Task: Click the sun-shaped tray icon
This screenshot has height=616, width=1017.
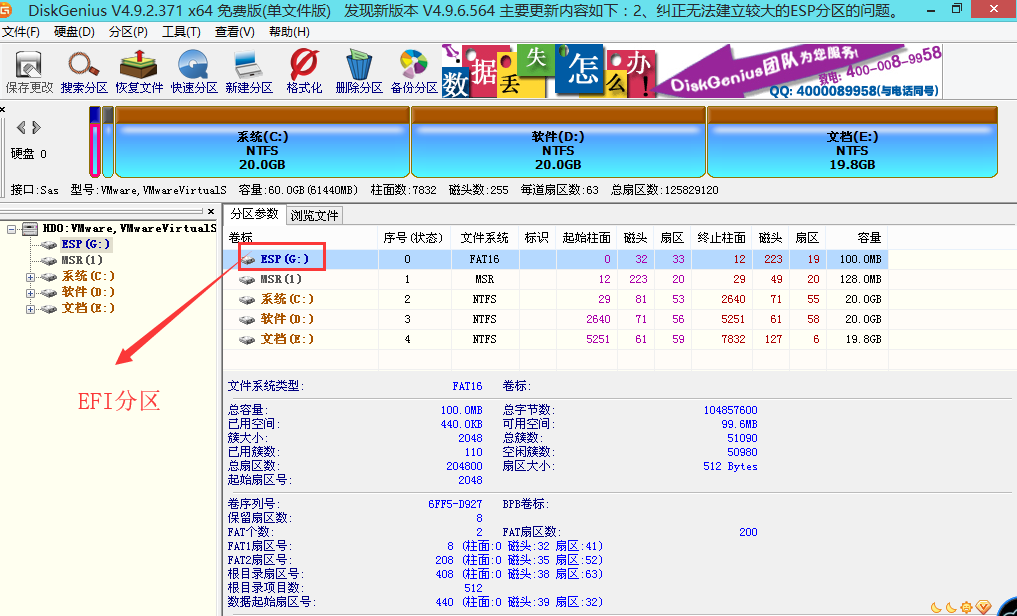Action: click(966, 608)
